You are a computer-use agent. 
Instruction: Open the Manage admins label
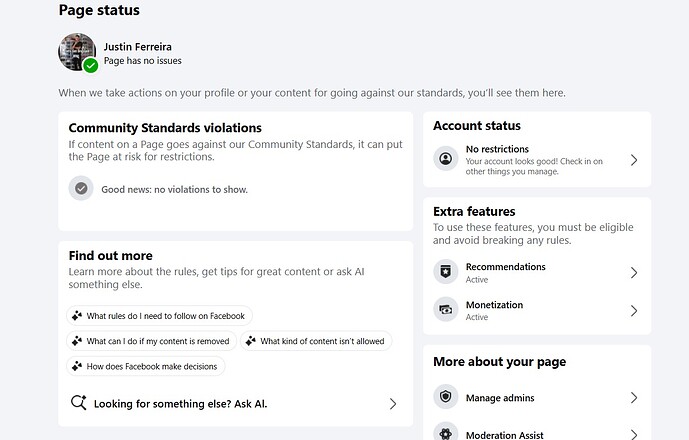pyautogui.click(x=500, y=398)
